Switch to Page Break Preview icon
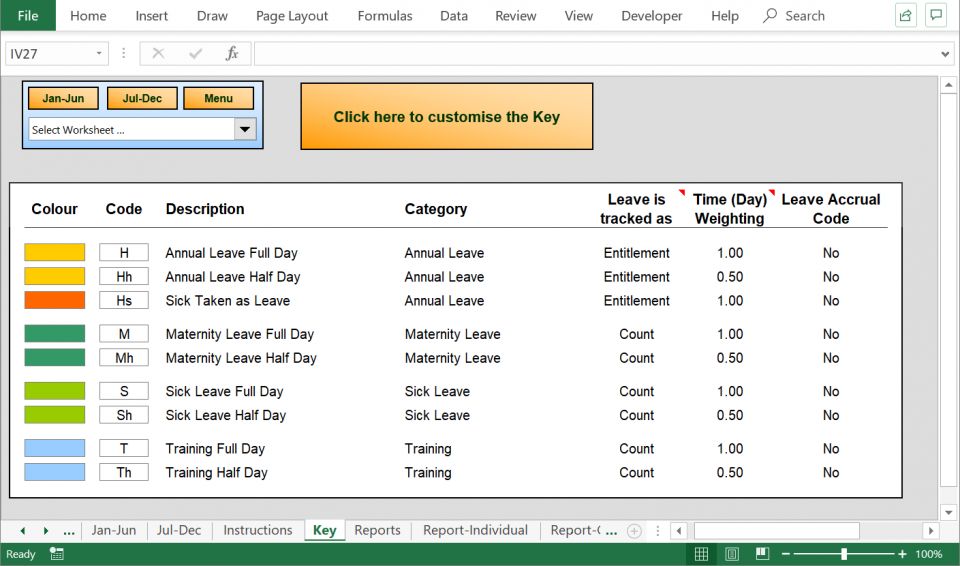The image size is (960, 566). click(762, 554)
